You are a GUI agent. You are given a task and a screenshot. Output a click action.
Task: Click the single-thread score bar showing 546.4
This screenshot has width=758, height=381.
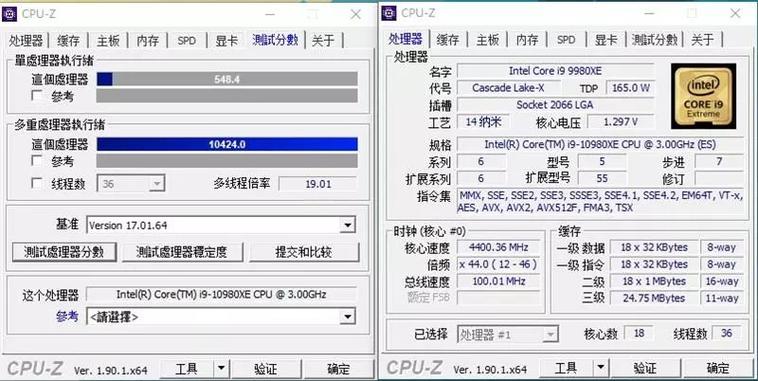227,79
